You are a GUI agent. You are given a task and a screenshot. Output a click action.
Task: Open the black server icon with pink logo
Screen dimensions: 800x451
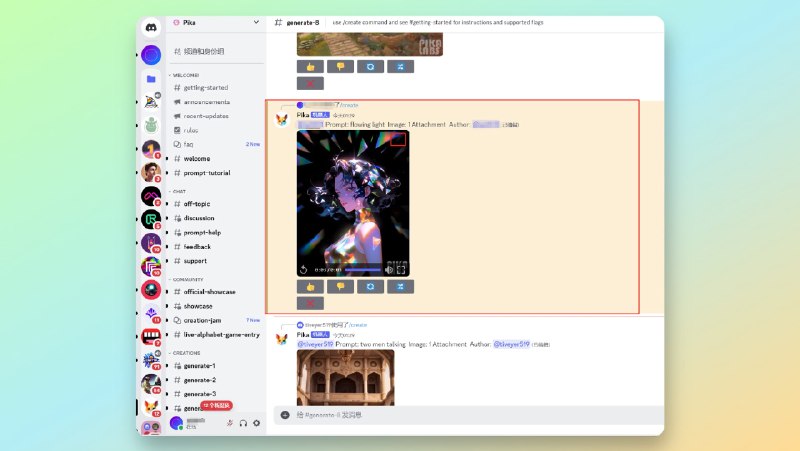pyautogui.click(x=151, y=196)
